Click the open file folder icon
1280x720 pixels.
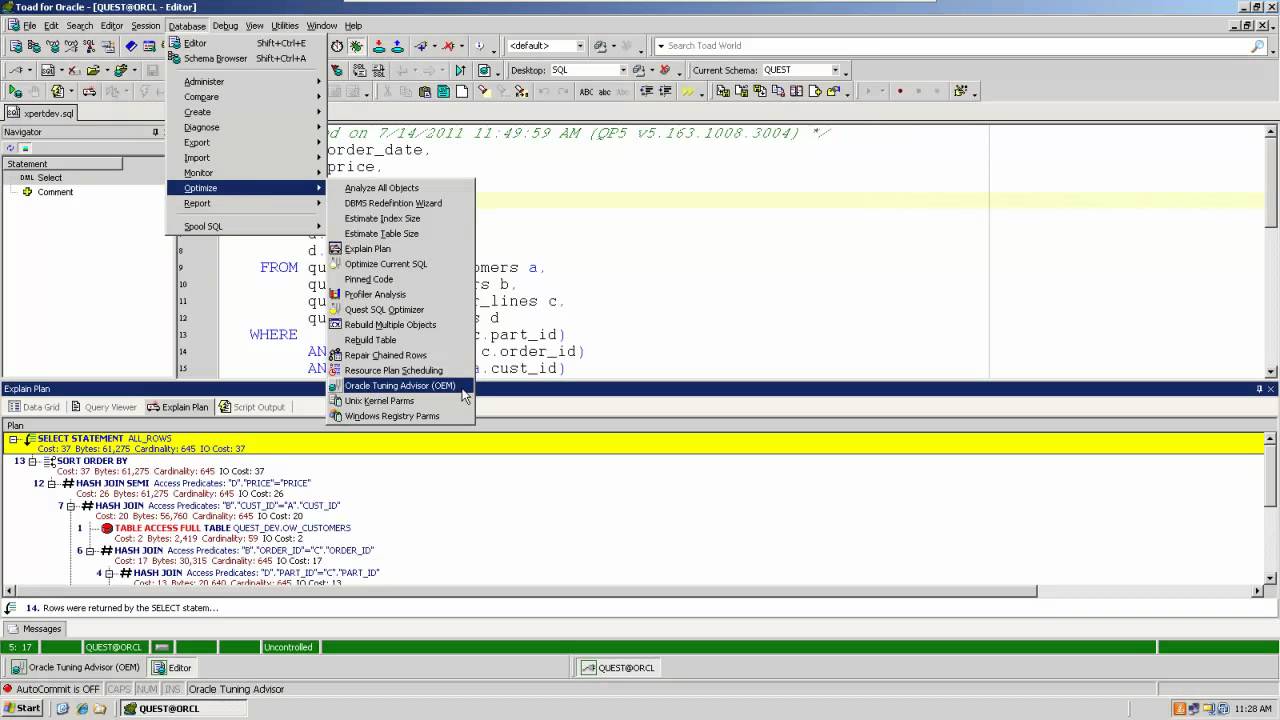(x=92, y=71)
